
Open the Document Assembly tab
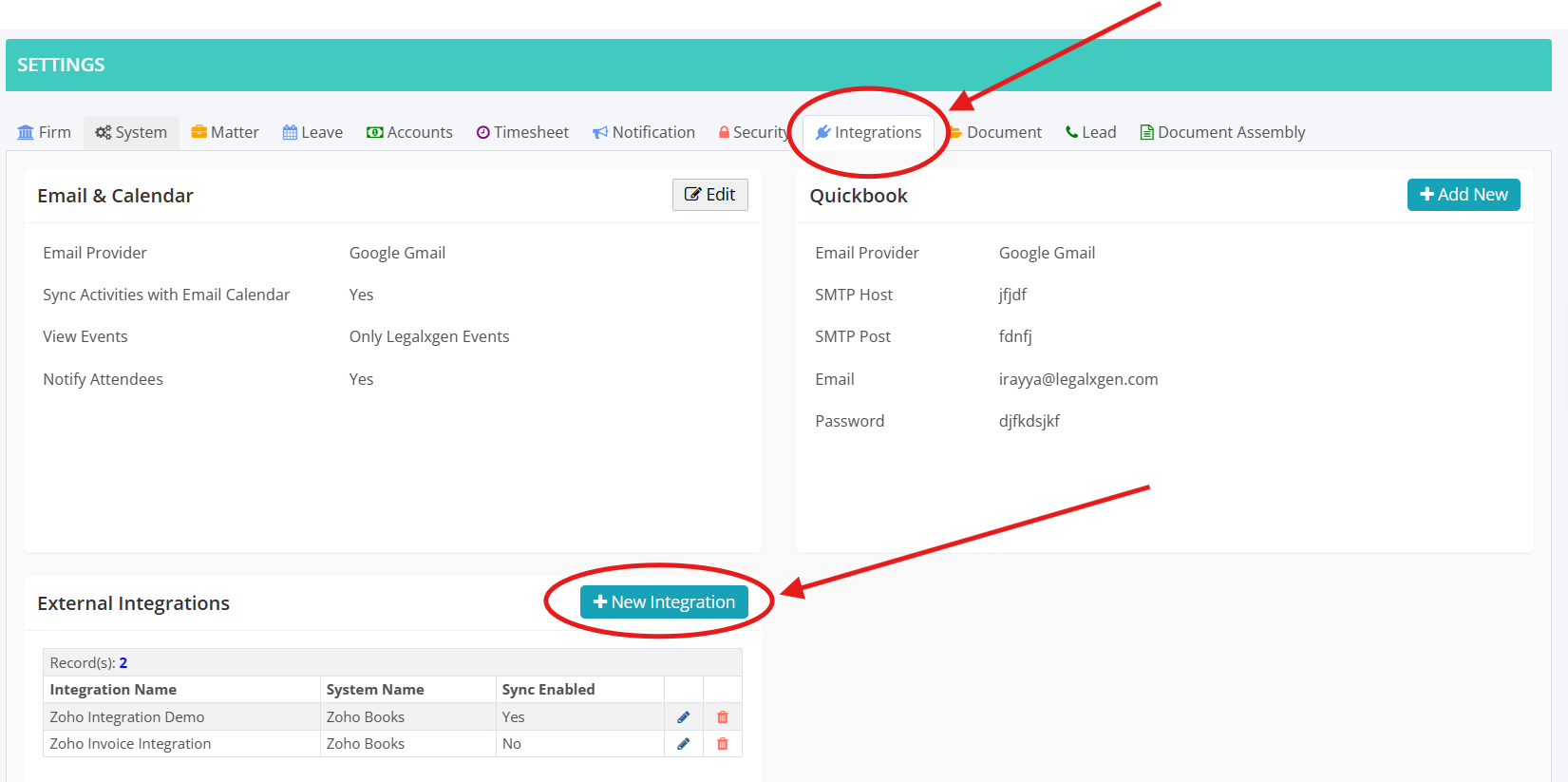point(1222,132)
